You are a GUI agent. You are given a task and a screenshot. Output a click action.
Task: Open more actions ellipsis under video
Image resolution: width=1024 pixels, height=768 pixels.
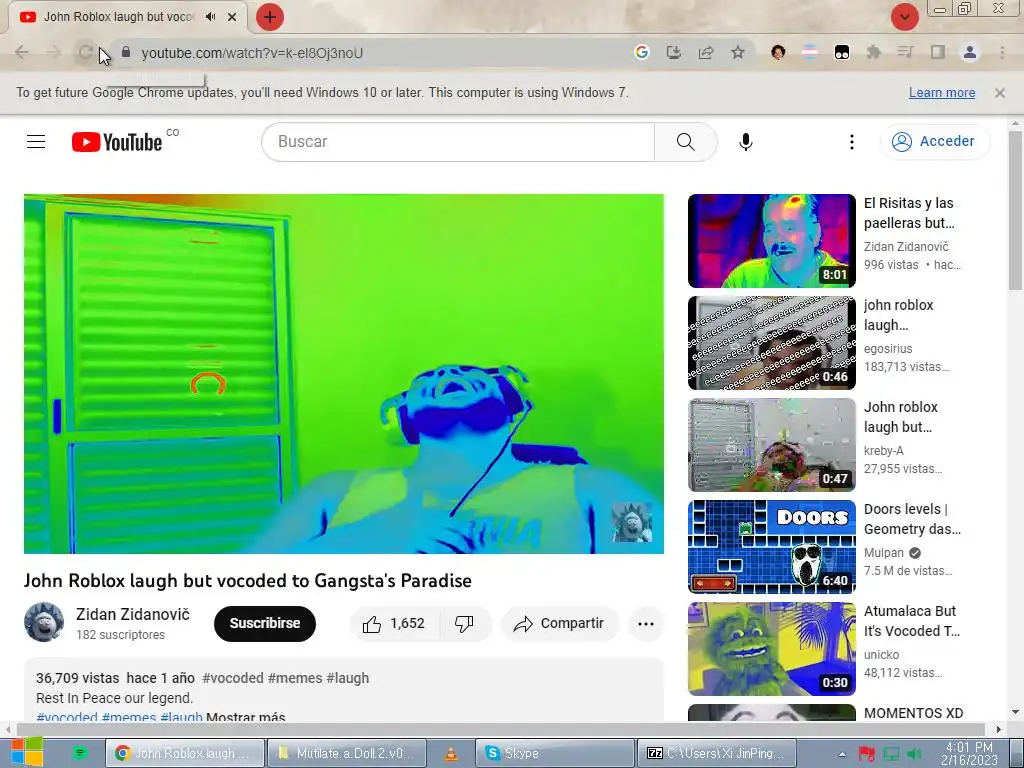(646, 624)
